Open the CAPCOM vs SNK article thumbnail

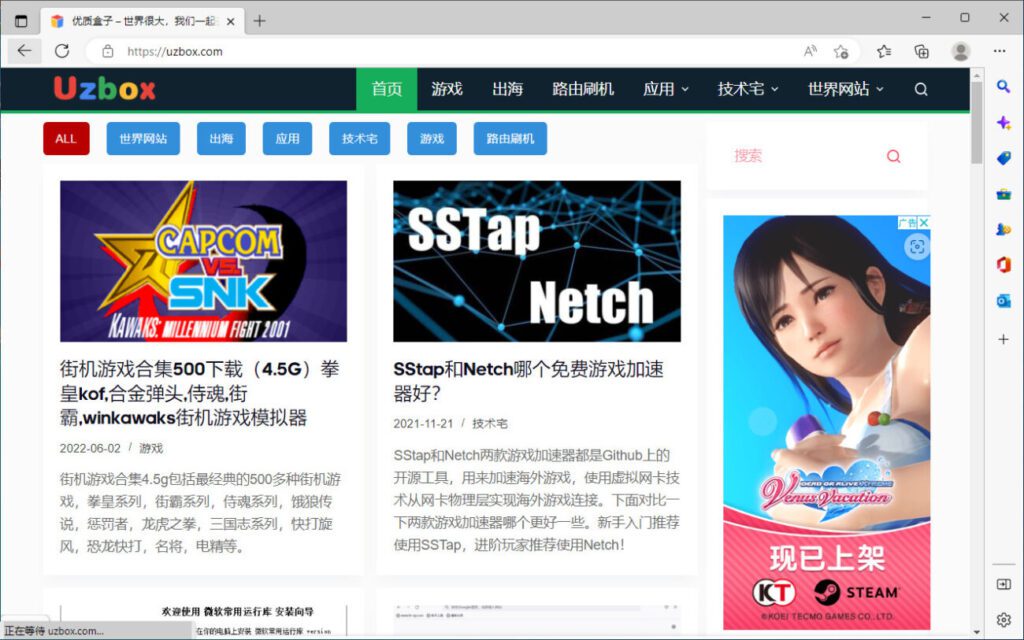pos(203,261)
